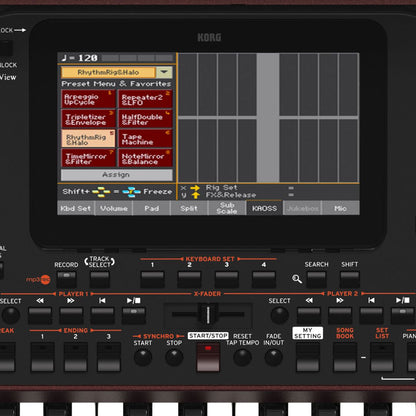Select the Arpeggio UpCycle preset

(x=88, y=99)
